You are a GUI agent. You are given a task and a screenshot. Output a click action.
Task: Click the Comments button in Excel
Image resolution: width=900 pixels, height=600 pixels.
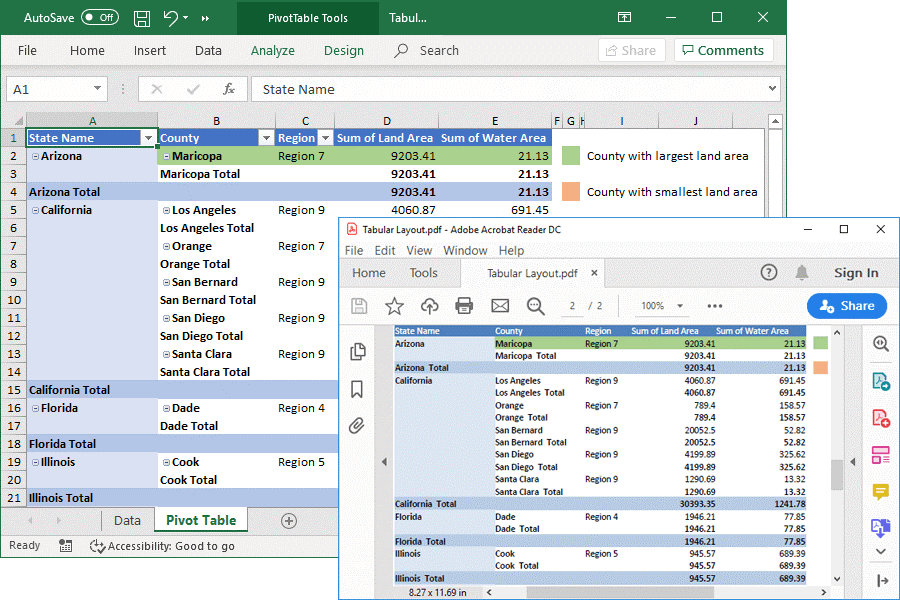click(720, 50)
